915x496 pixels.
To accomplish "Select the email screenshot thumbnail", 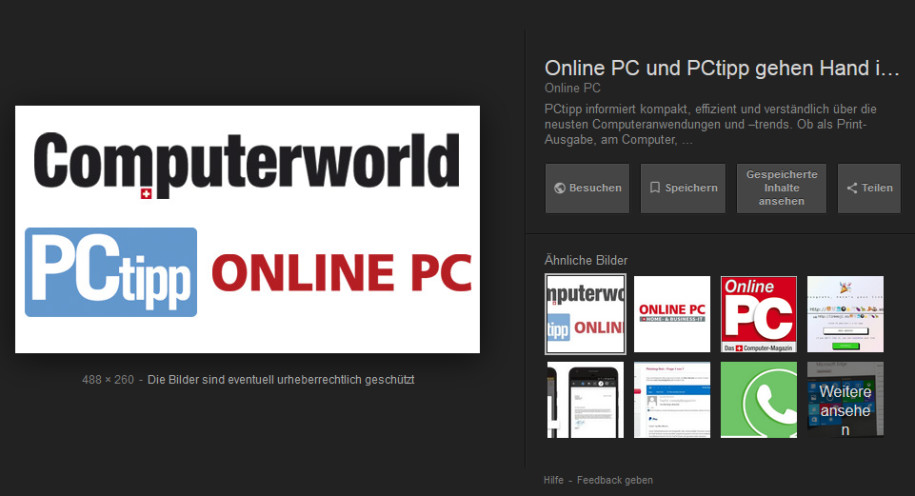I will [x=672, y=400].
